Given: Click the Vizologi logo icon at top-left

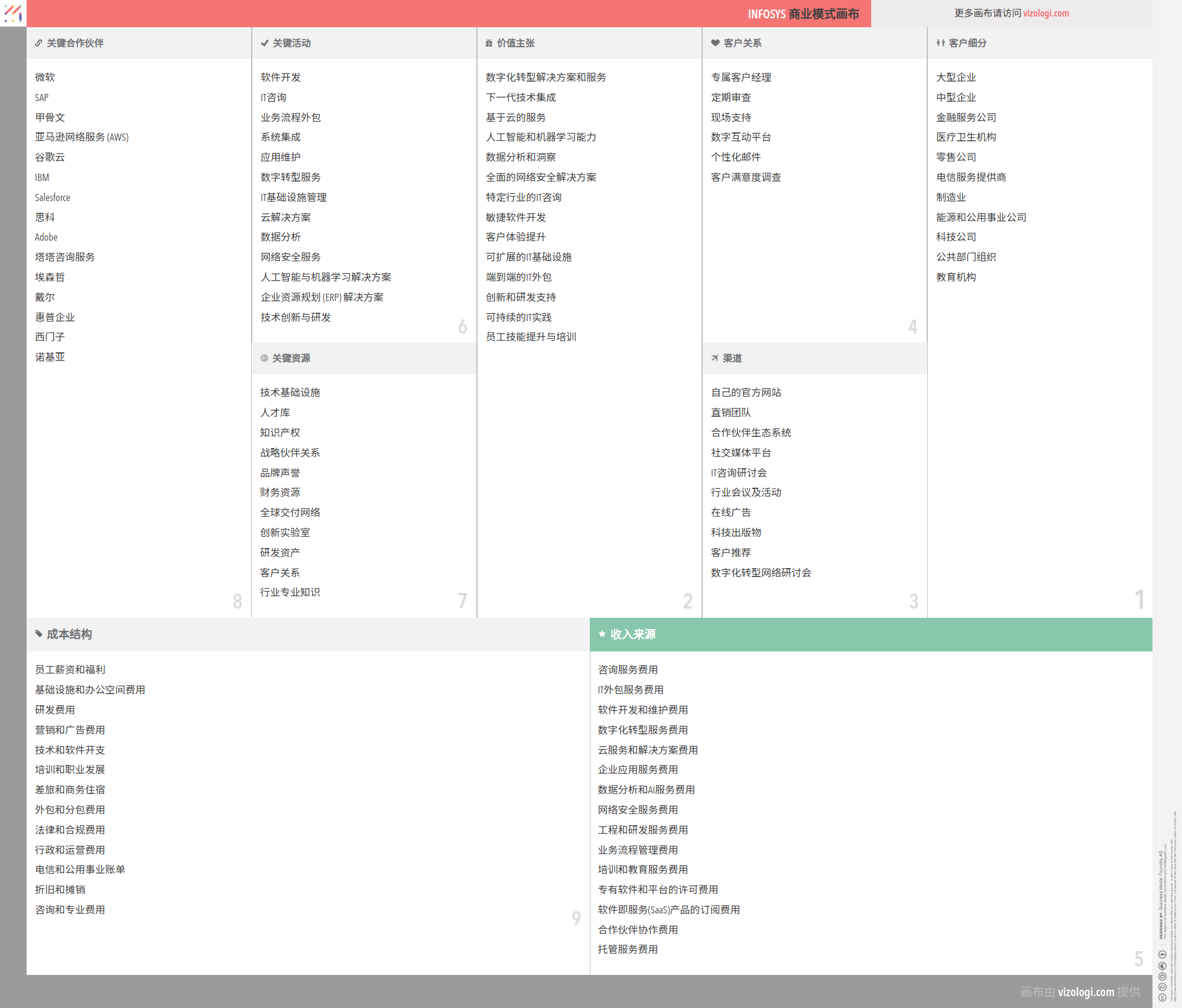Looking at the screenshot, I should pyautogui.click(x=13, y=13).
